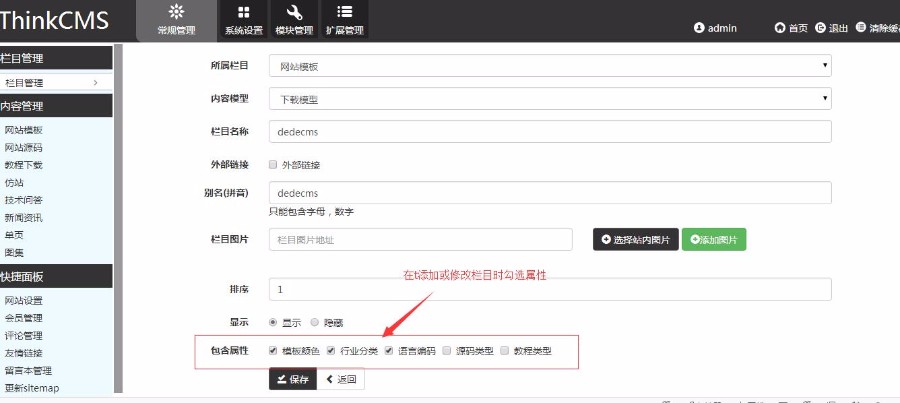The height and width of the screenshot is (403, 900).
Task: Open 友情链接 in the sidebar
Action: click(24, 353)
